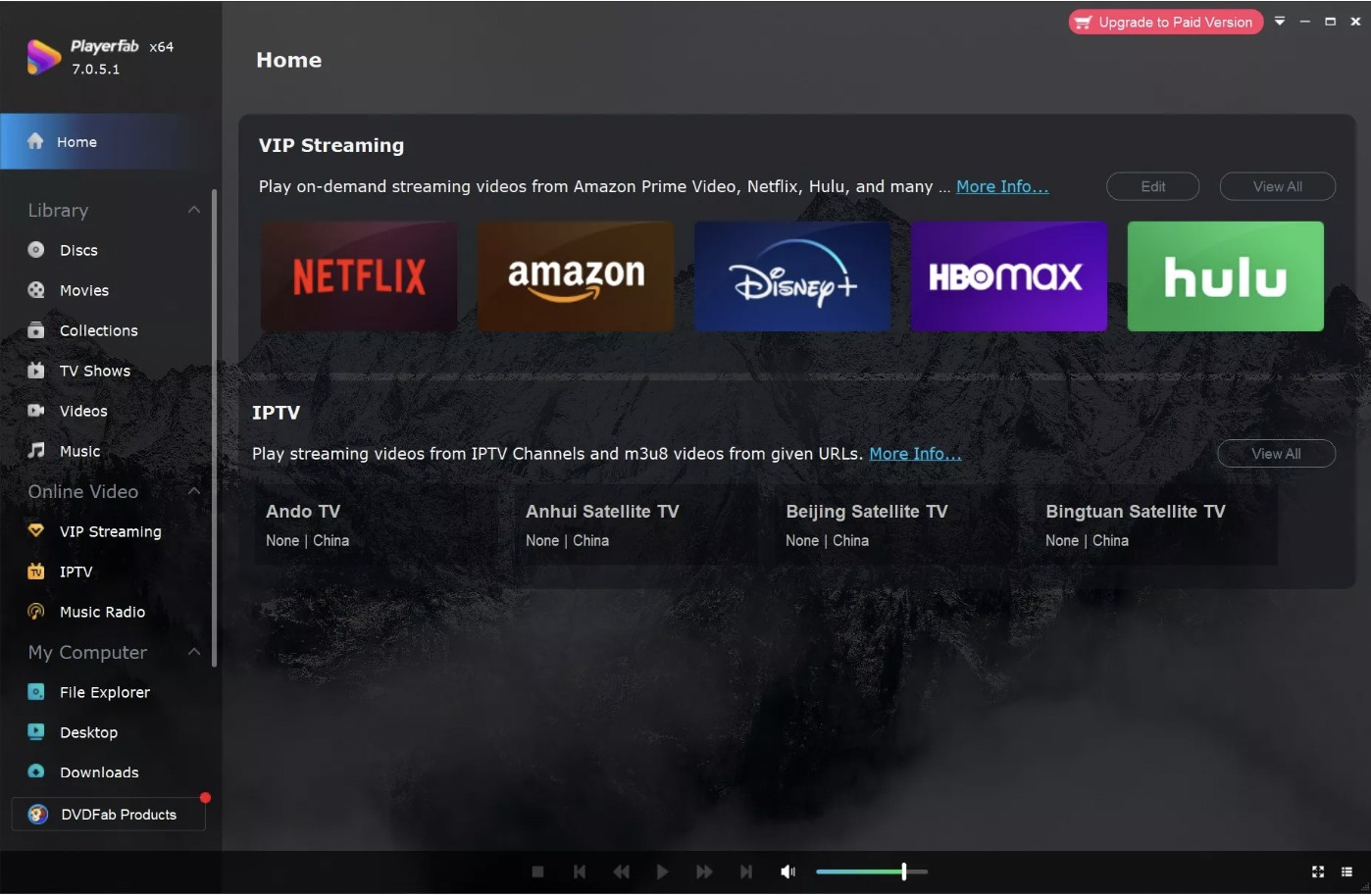Collapse the Library section
Image resolution: width=1371 pixels, height=896 pixels.
tap(194, 210)
